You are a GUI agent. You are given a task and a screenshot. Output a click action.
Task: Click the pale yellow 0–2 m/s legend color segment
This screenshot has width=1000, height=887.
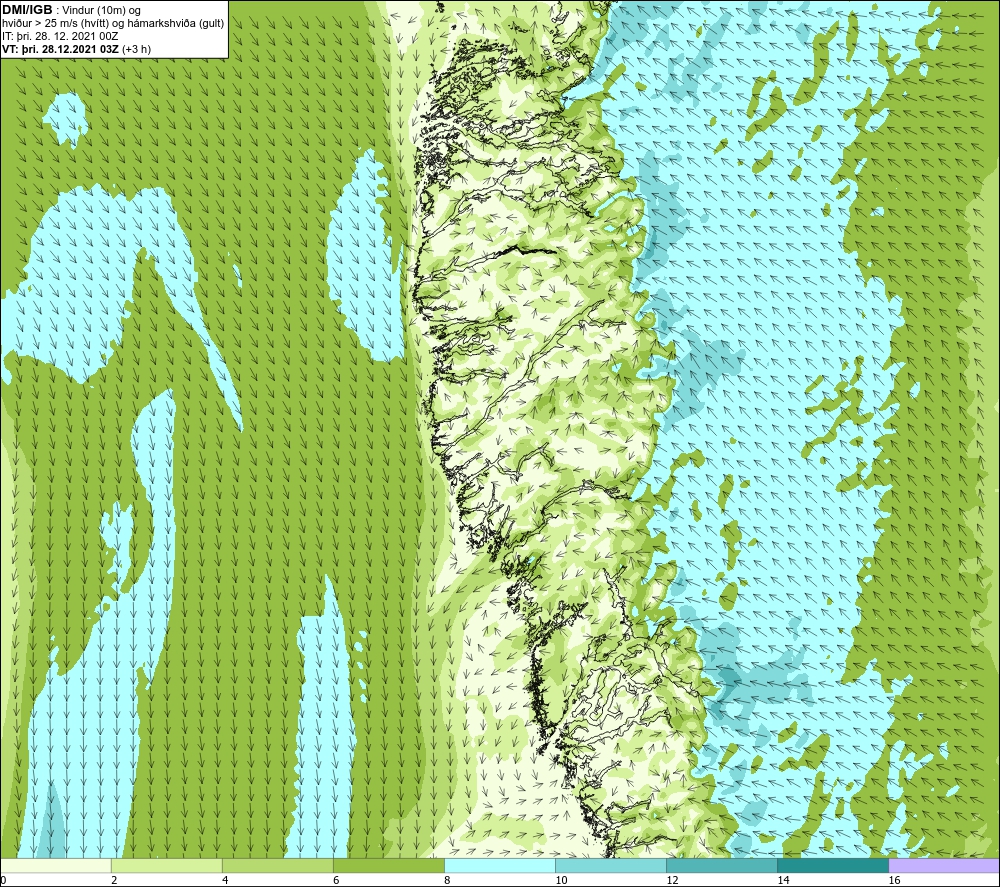pyautogui.click(x=56, y=865)
